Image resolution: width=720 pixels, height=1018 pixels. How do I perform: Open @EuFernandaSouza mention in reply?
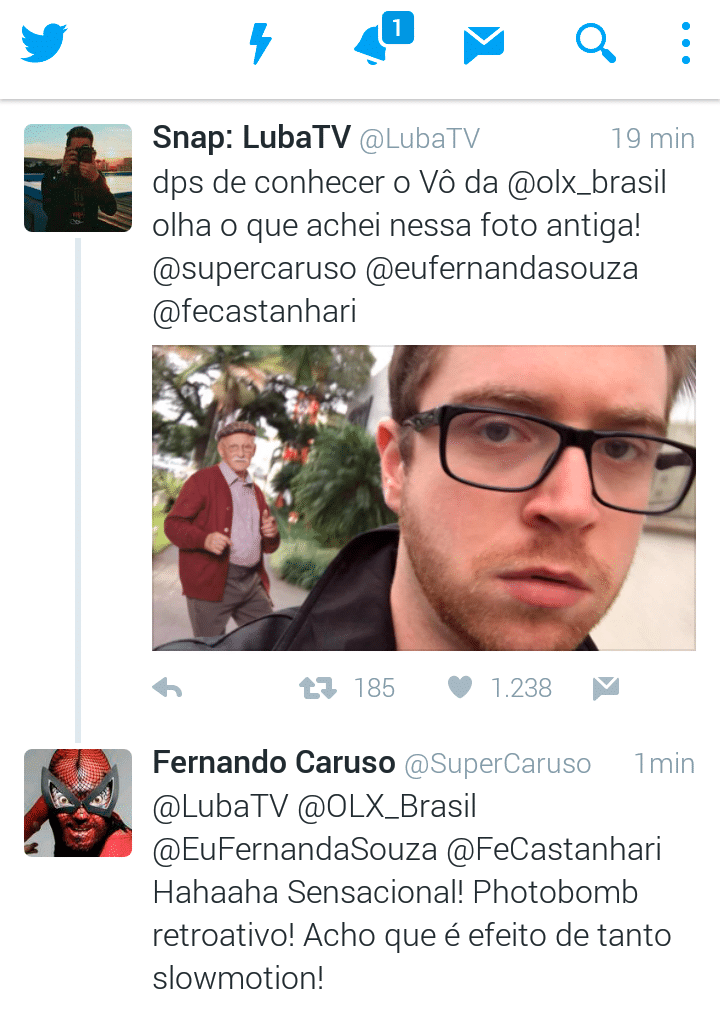click(x=295, y=850)
